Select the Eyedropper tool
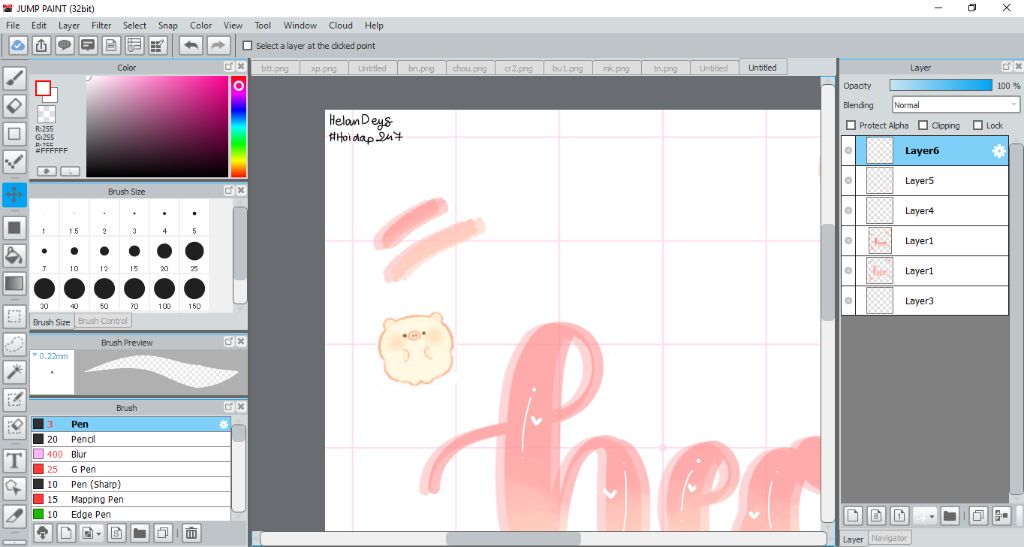Viewport: 1024px width, 547px height. [x=14, y=516]
